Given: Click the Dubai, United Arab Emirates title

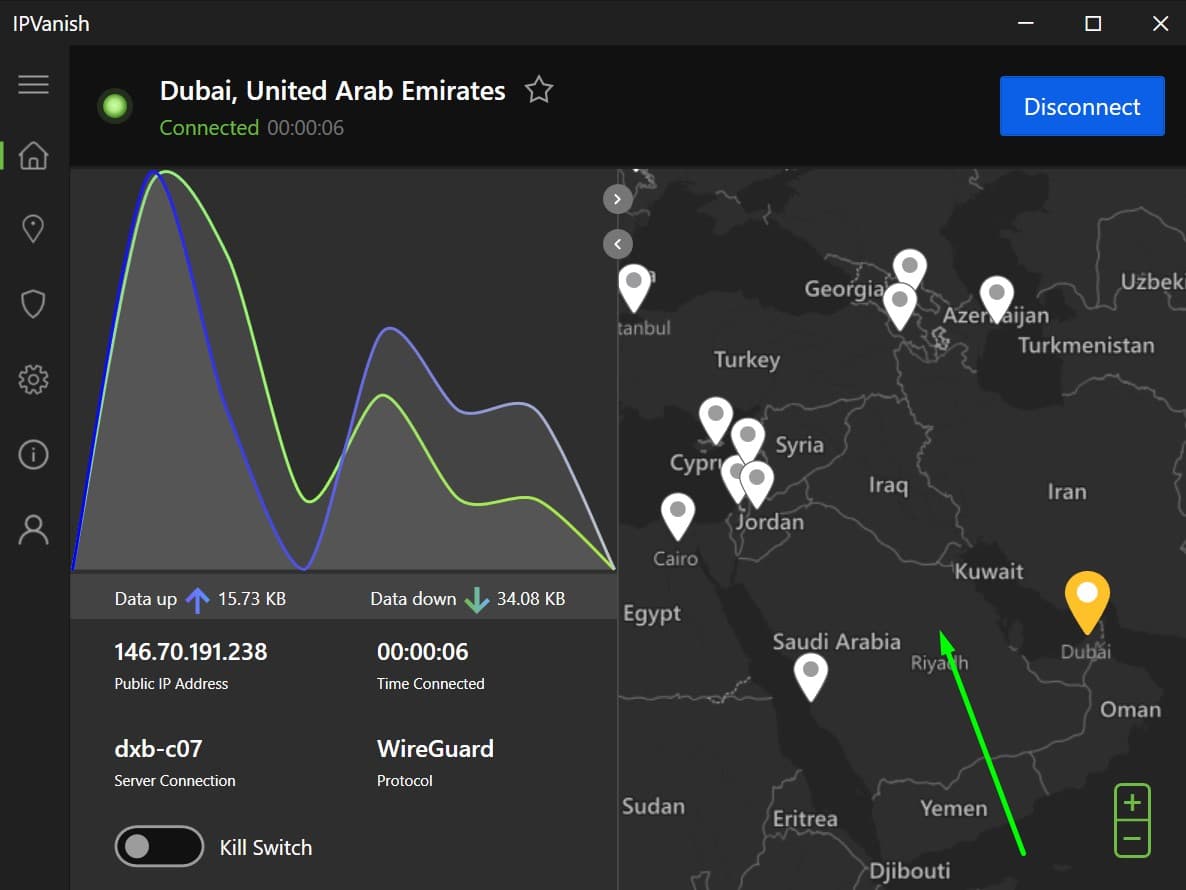Looking at the screenshot, I should point(333,91).
